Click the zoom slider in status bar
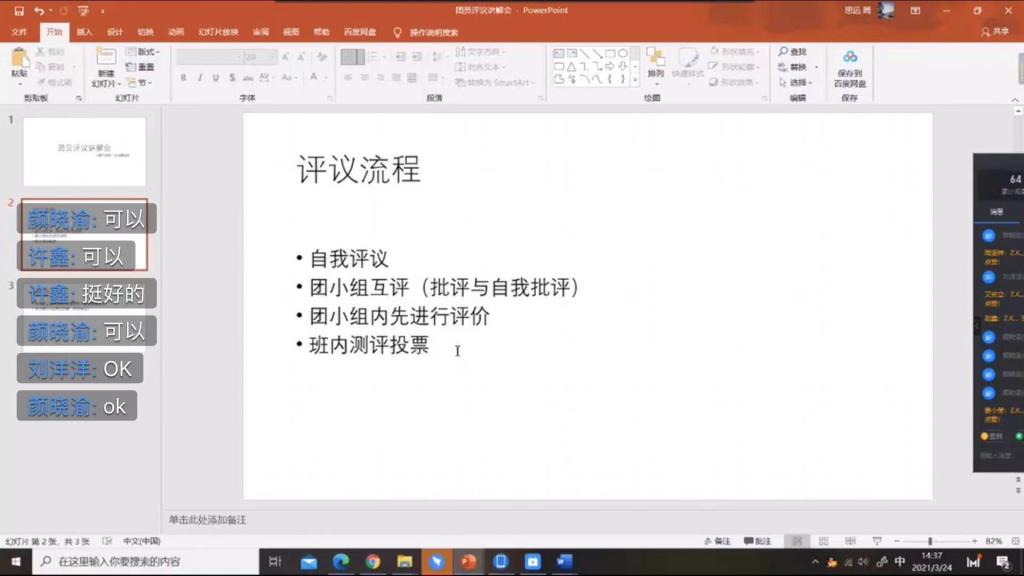 click(930, 541)
